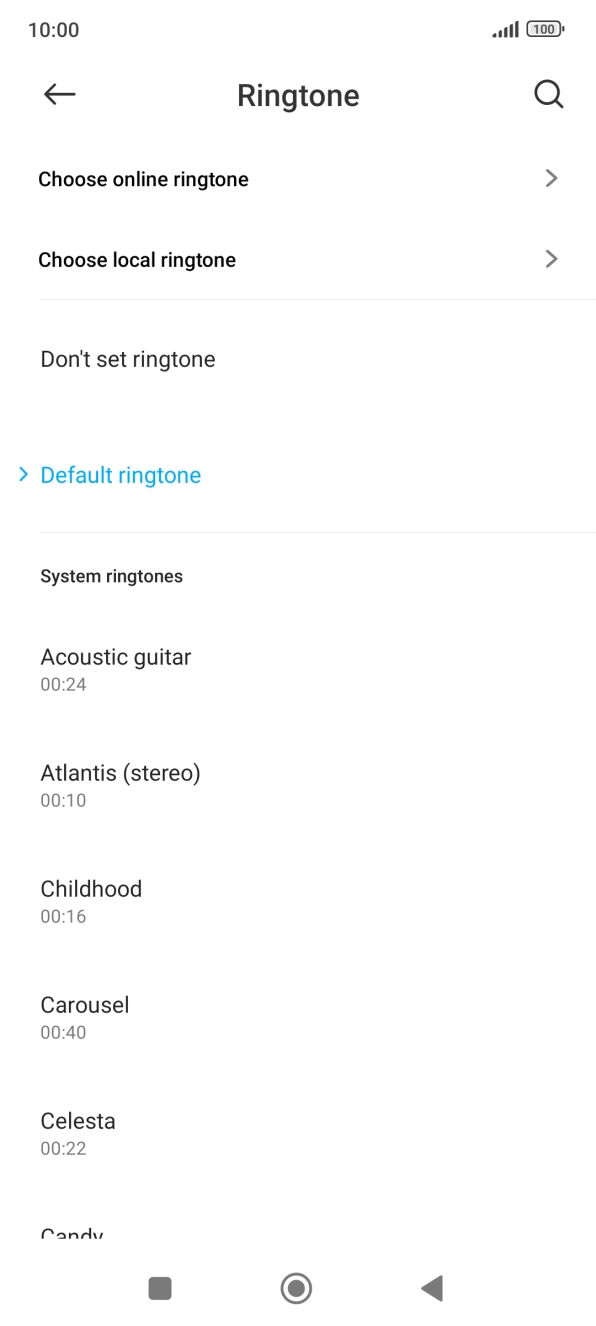Tap the recents square in the navigation bar
This screenshot has height=1326, width=596.
(x=159, y=1288)
